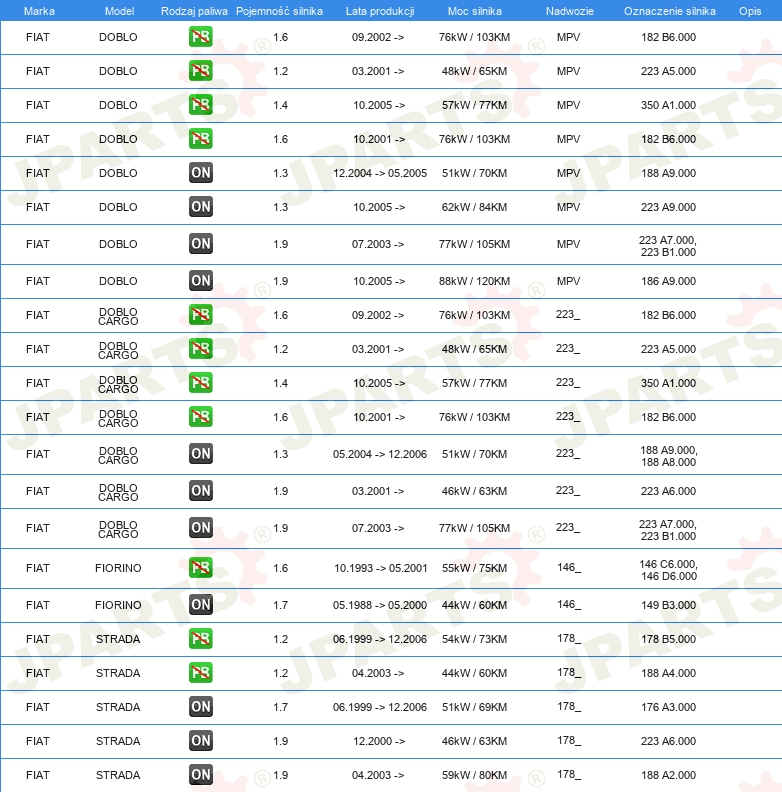Select production dates 12.2004 -> 05.2005
This screenshot has height=792, width=782.
point(380,173)
